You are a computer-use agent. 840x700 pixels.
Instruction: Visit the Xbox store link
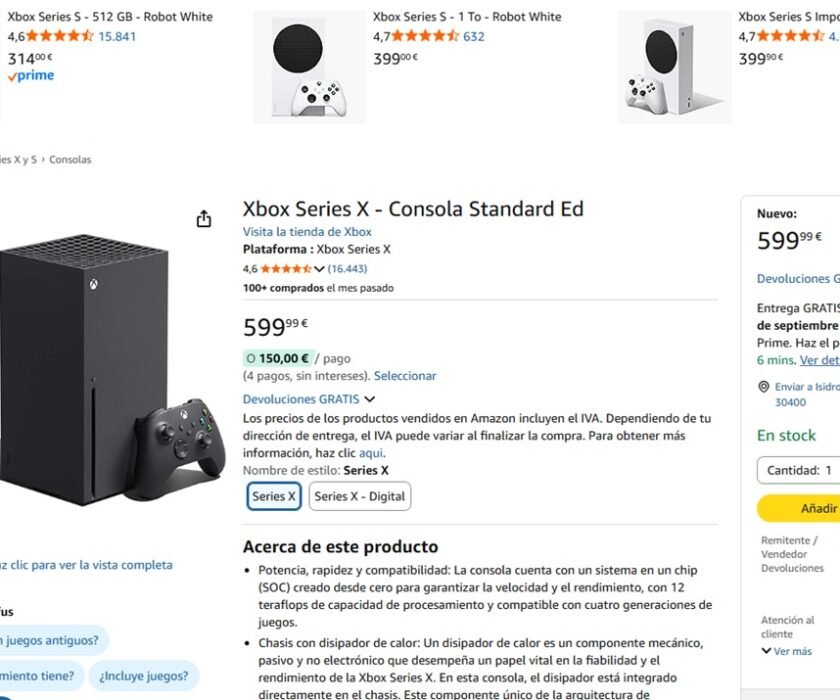pos(307,232)
